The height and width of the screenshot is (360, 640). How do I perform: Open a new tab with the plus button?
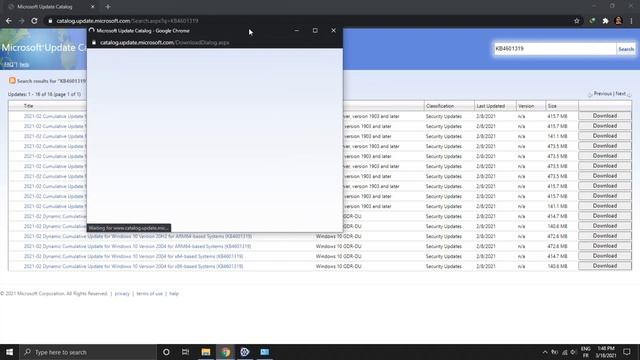(x=108, y=7)
